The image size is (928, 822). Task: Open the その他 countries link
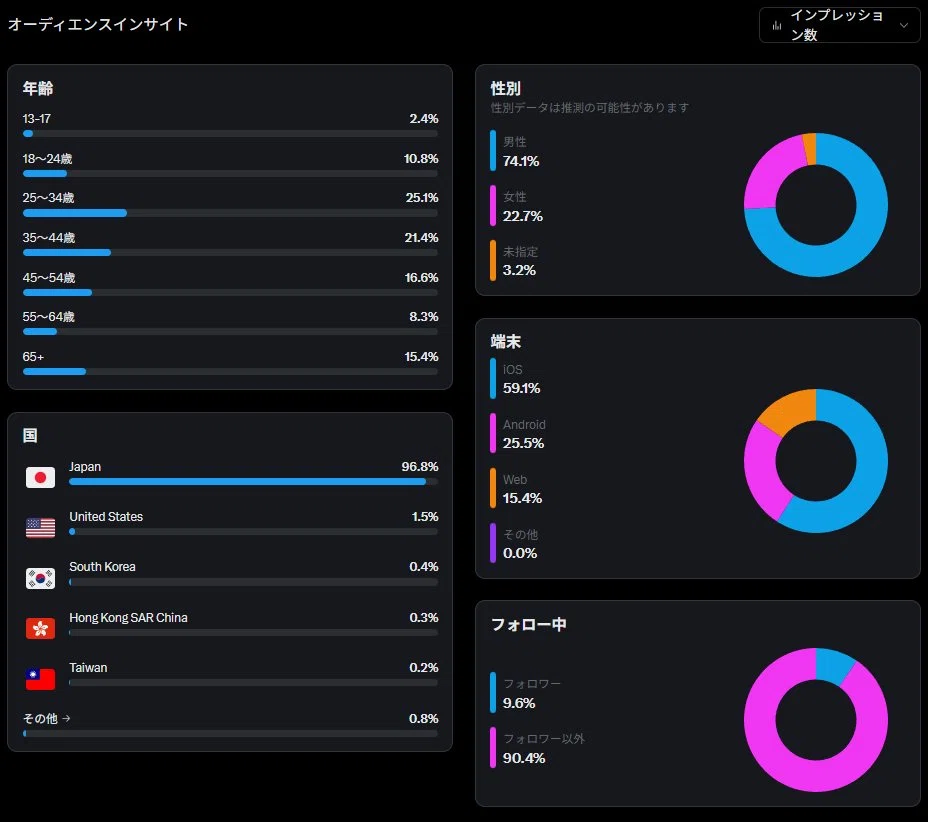(x=46, y=718)
